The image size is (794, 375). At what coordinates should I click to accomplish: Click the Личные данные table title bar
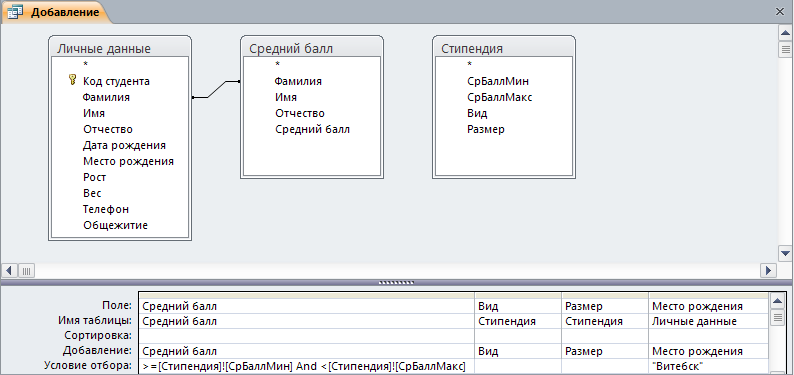120,49
